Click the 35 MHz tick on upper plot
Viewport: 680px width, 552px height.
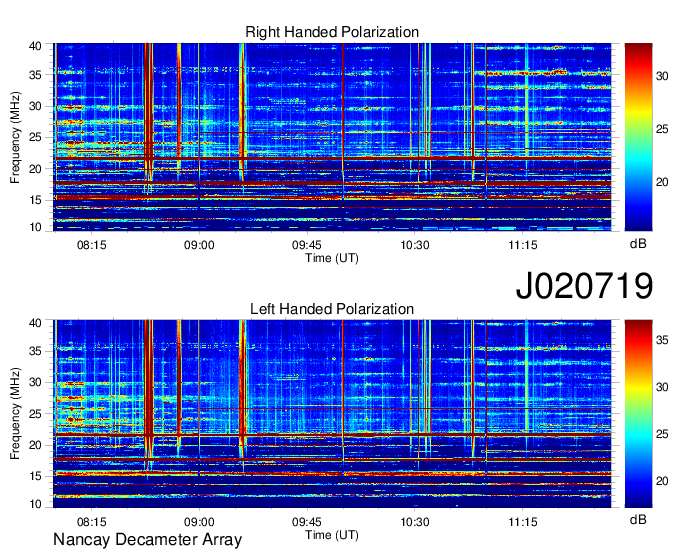click(x=35, y=75)
